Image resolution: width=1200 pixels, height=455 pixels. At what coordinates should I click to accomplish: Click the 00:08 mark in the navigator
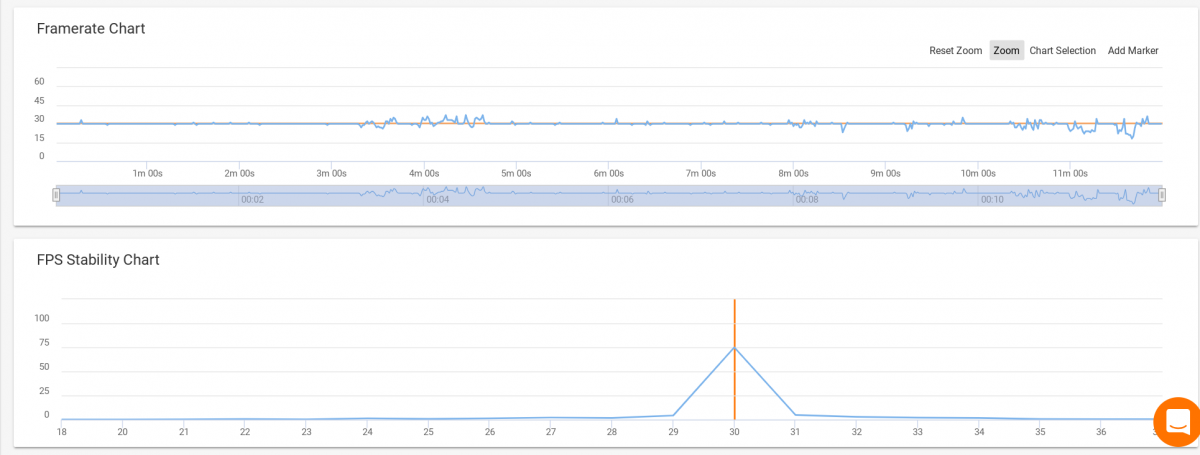[x=807, y=200]
